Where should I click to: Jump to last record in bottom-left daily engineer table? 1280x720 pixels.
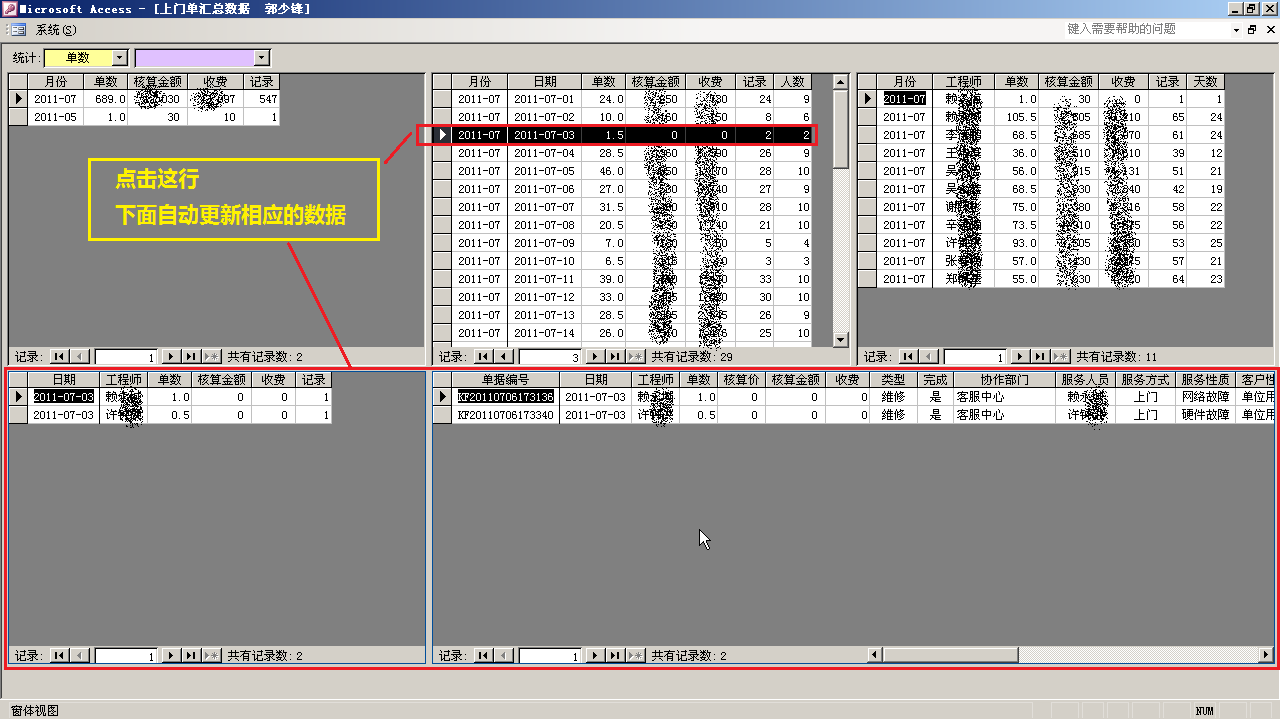click(x=189, y=656)
